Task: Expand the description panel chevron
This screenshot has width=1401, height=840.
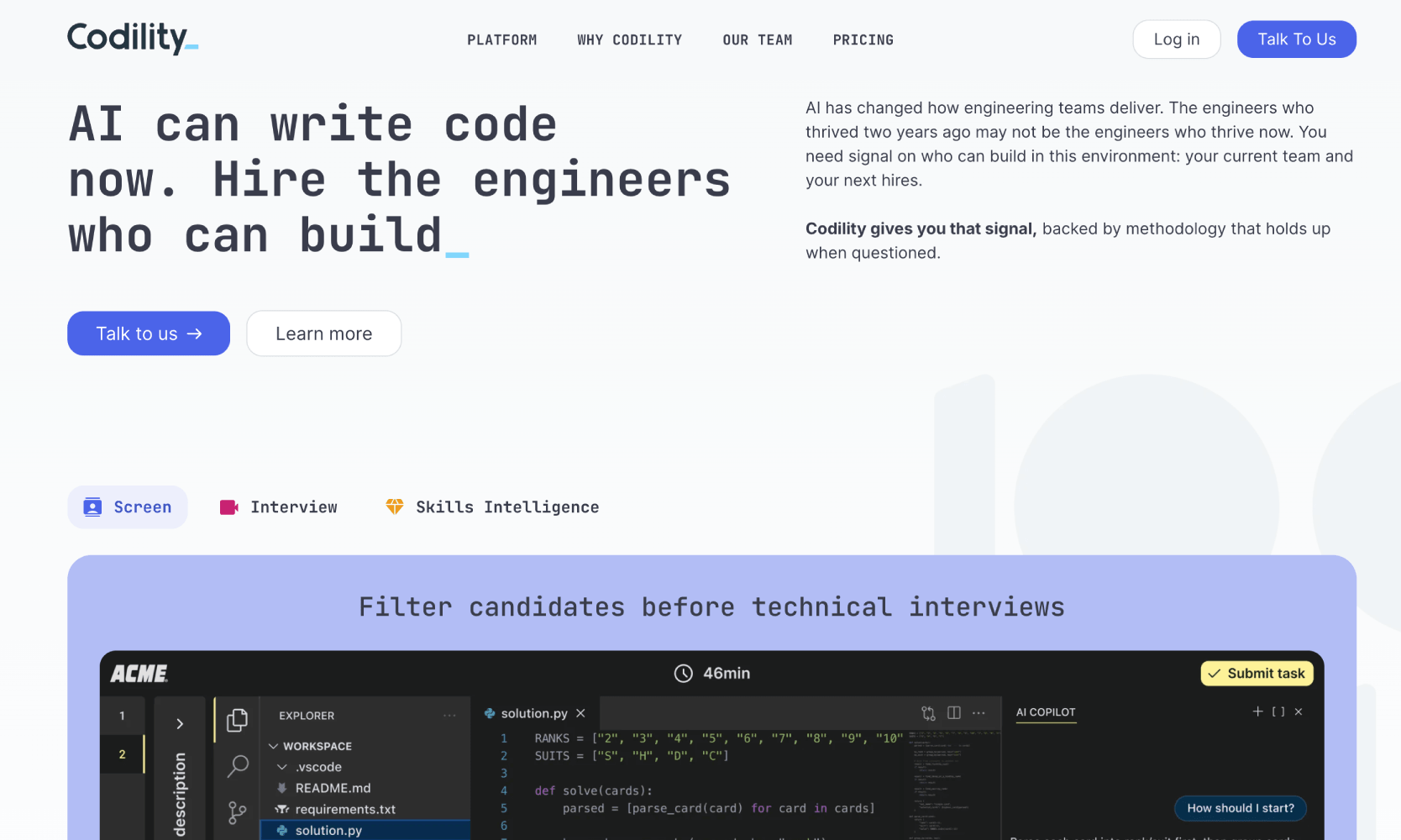Action: point(180,724)
